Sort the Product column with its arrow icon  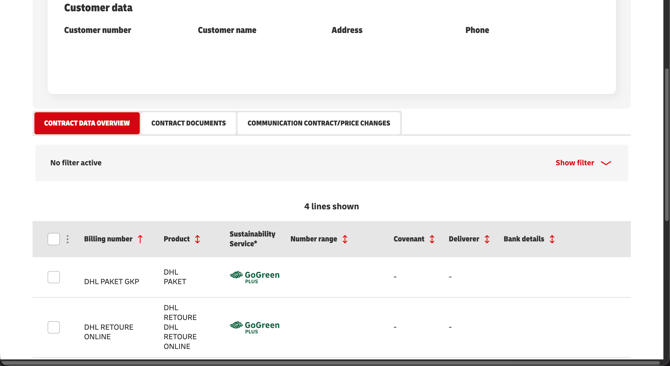click(x=197, y=239)
